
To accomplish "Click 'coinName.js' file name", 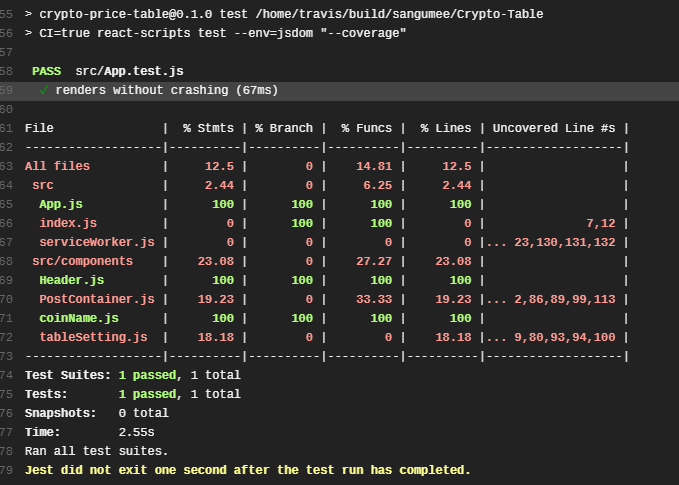I will point(79,318).
